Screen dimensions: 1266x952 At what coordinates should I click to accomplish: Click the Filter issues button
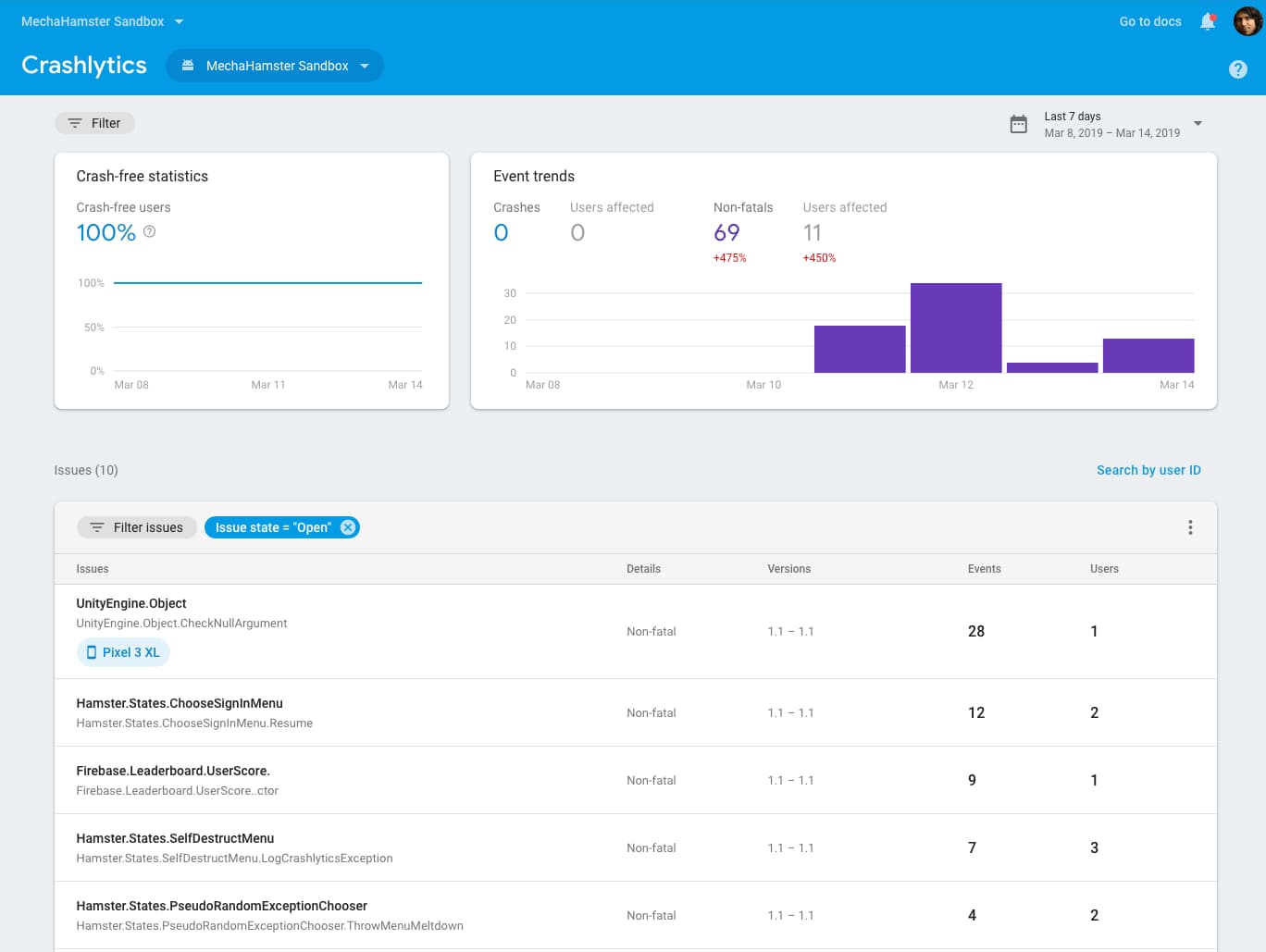(137, 527)
